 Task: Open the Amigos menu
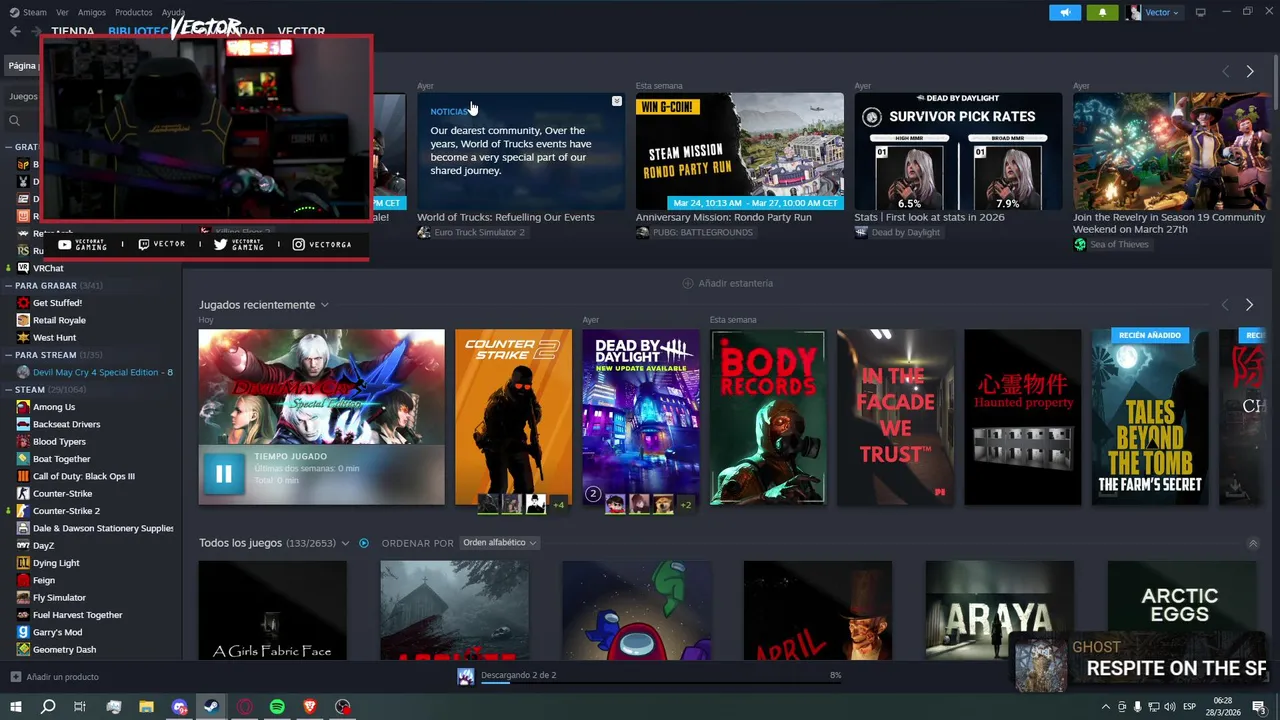(92, 12)
